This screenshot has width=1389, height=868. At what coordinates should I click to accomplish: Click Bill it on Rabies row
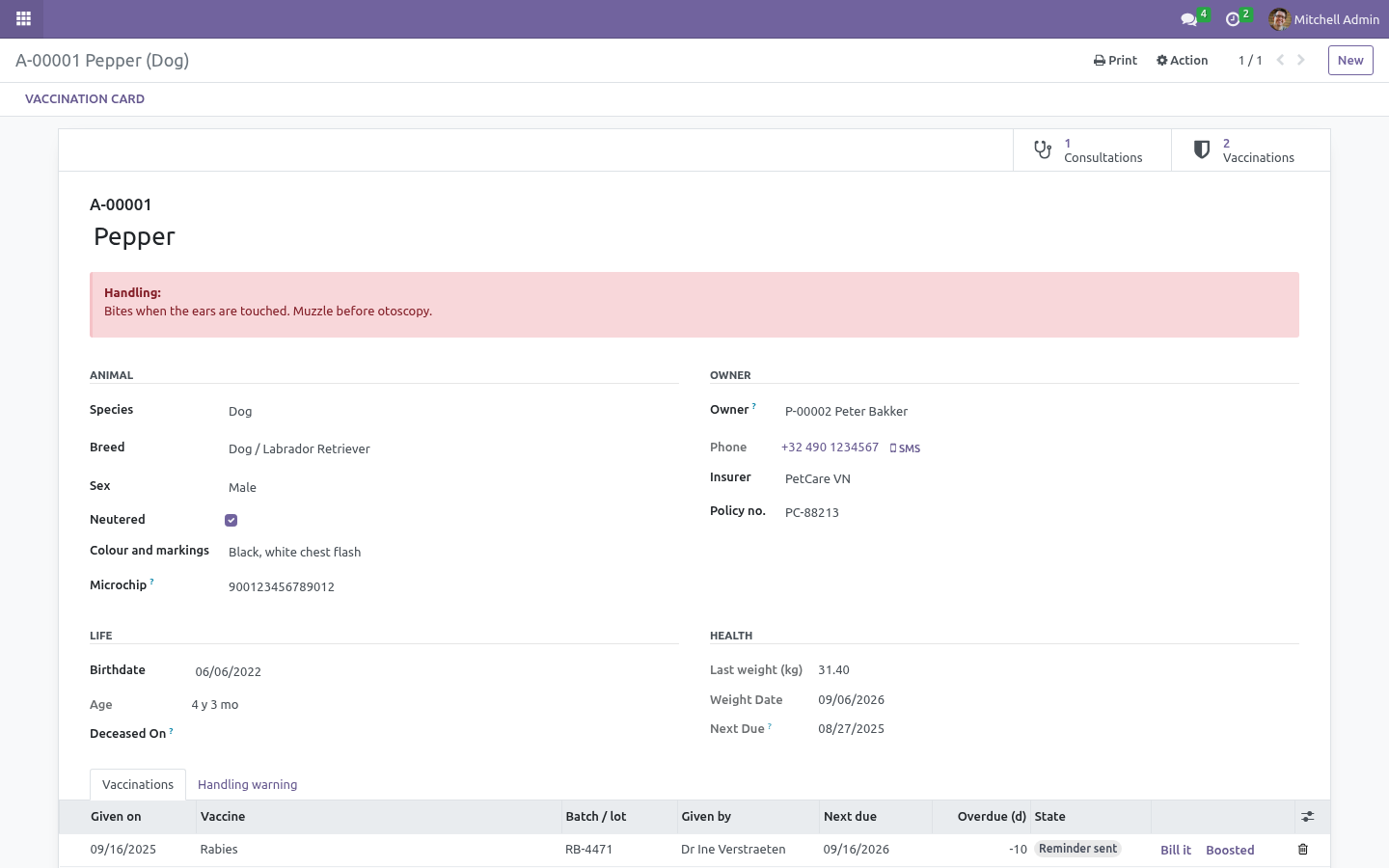[1176, 851]
